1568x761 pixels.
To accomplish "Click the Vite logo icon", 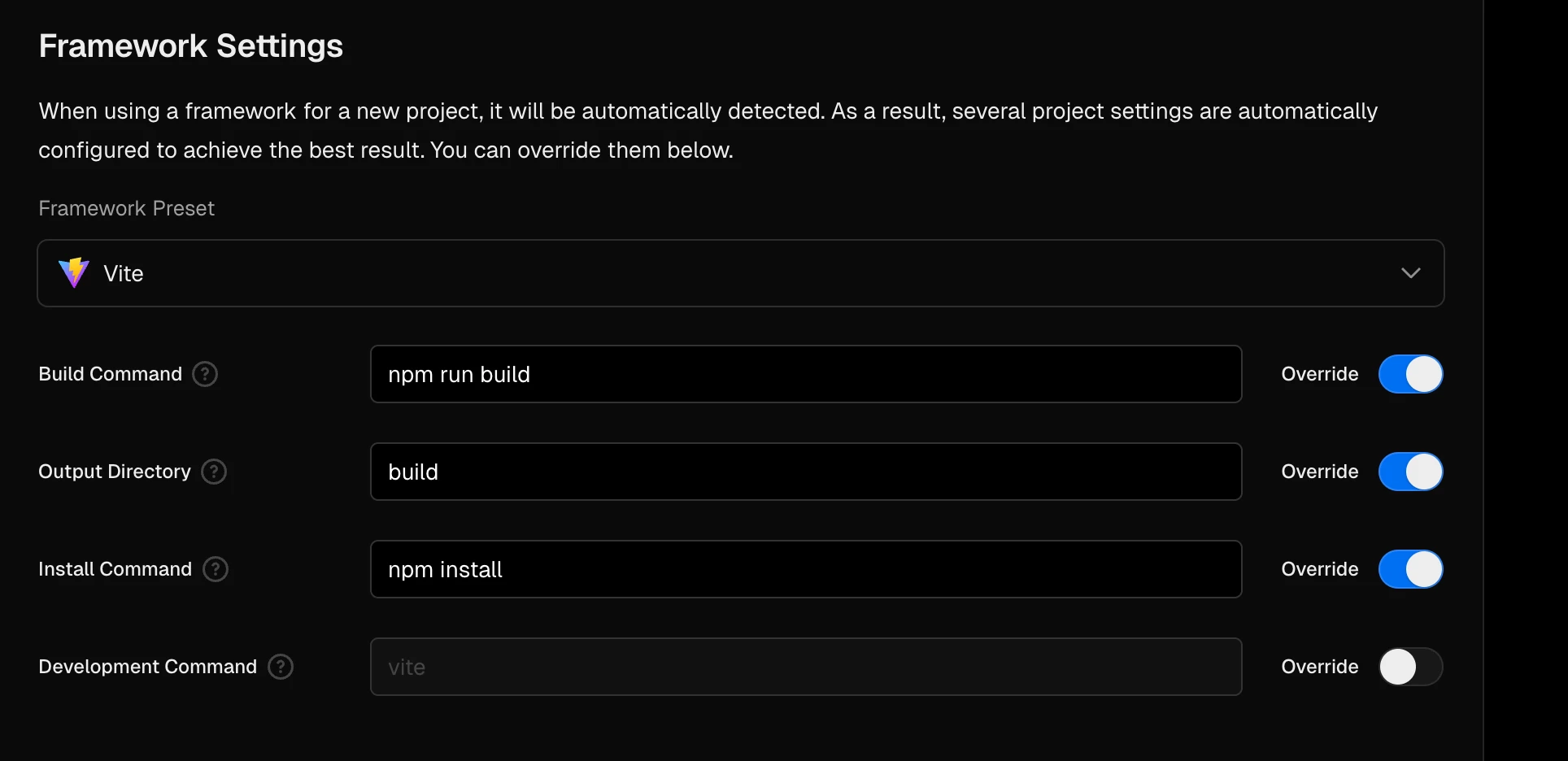I will tap(74, 273).
